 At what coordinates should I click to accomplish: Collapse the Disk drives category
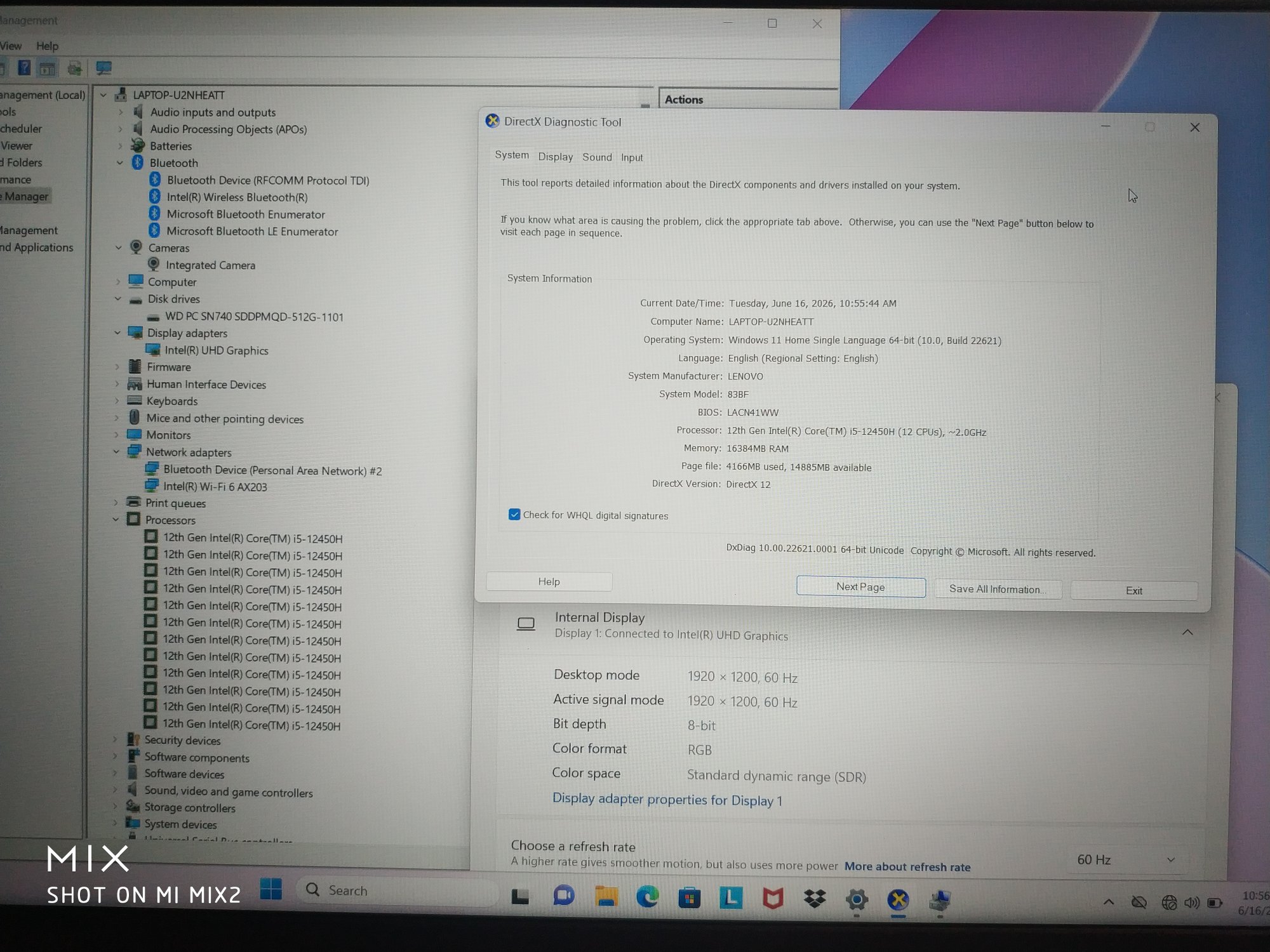pyautogui.click(x=118, y=299)
